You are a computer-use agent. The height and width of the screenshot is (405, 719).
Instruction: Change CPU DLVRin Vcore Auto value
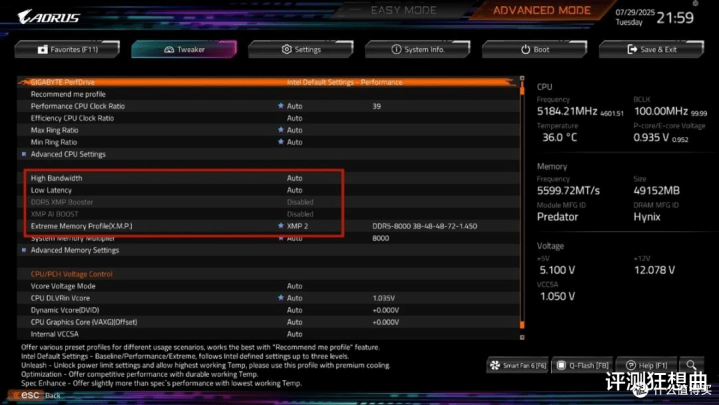[x=294, y=298]
